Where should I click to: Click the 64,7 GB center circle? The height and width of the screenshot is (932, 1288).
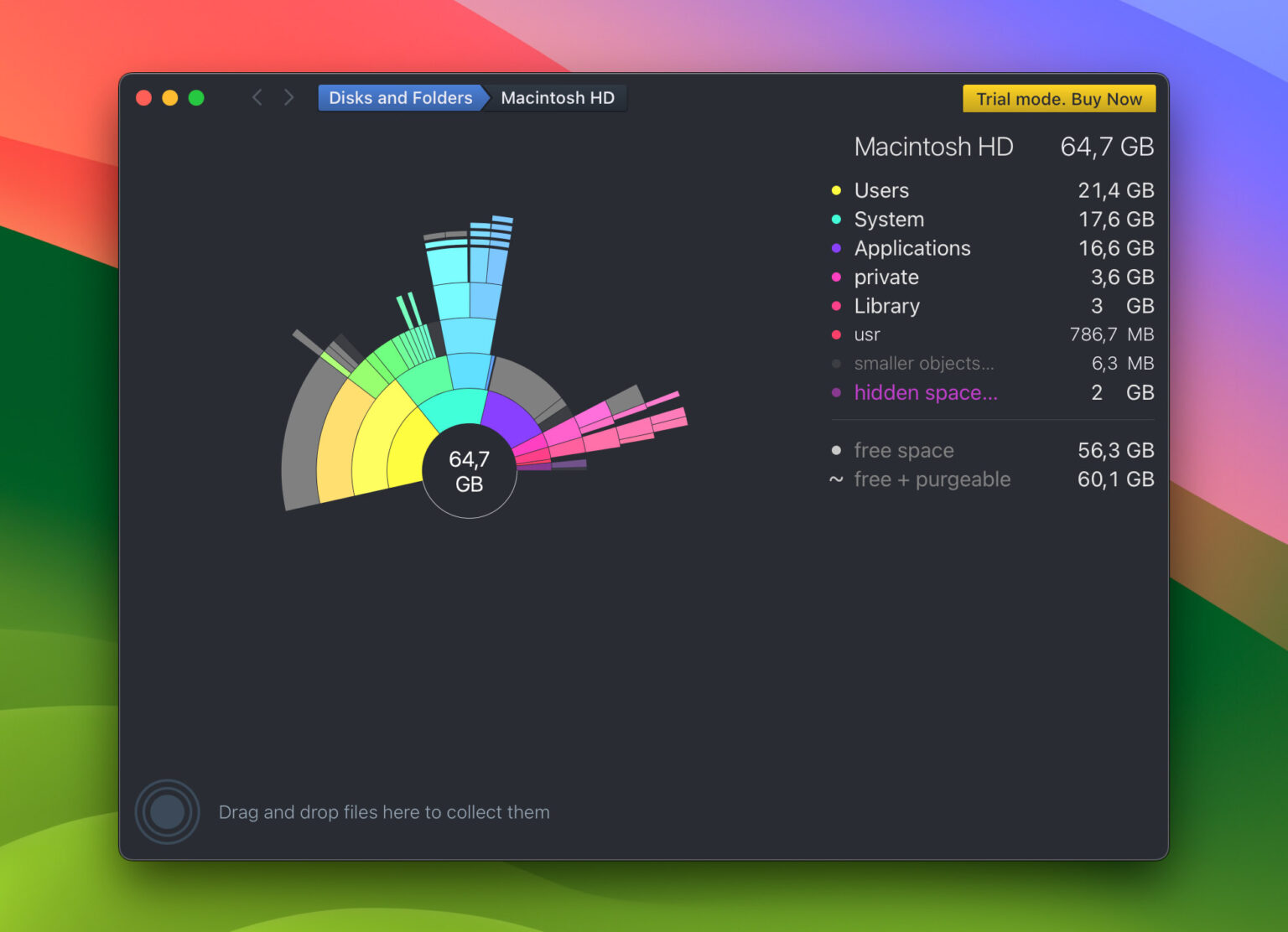(470, 471)
